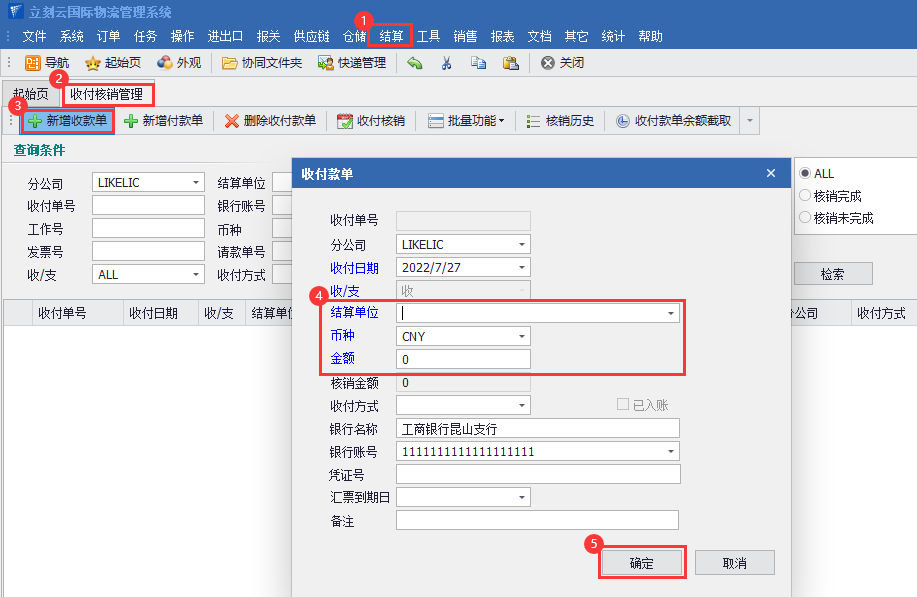Expand the 币种 currency dropdown in dialog

[x=522, y=337]
